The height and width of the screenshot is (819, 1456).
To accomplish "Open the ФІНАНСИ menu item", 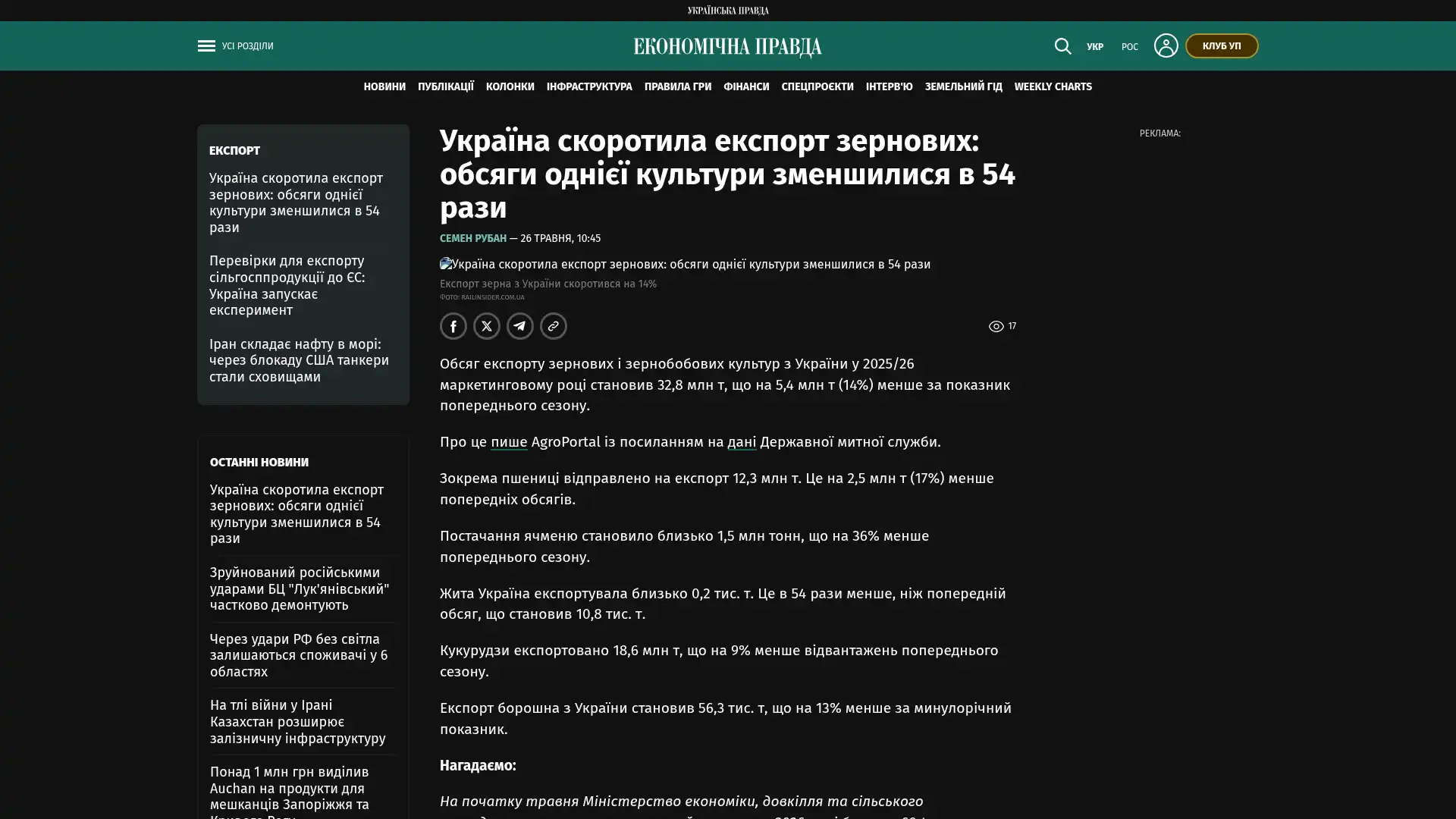I will tap(746, 86).
